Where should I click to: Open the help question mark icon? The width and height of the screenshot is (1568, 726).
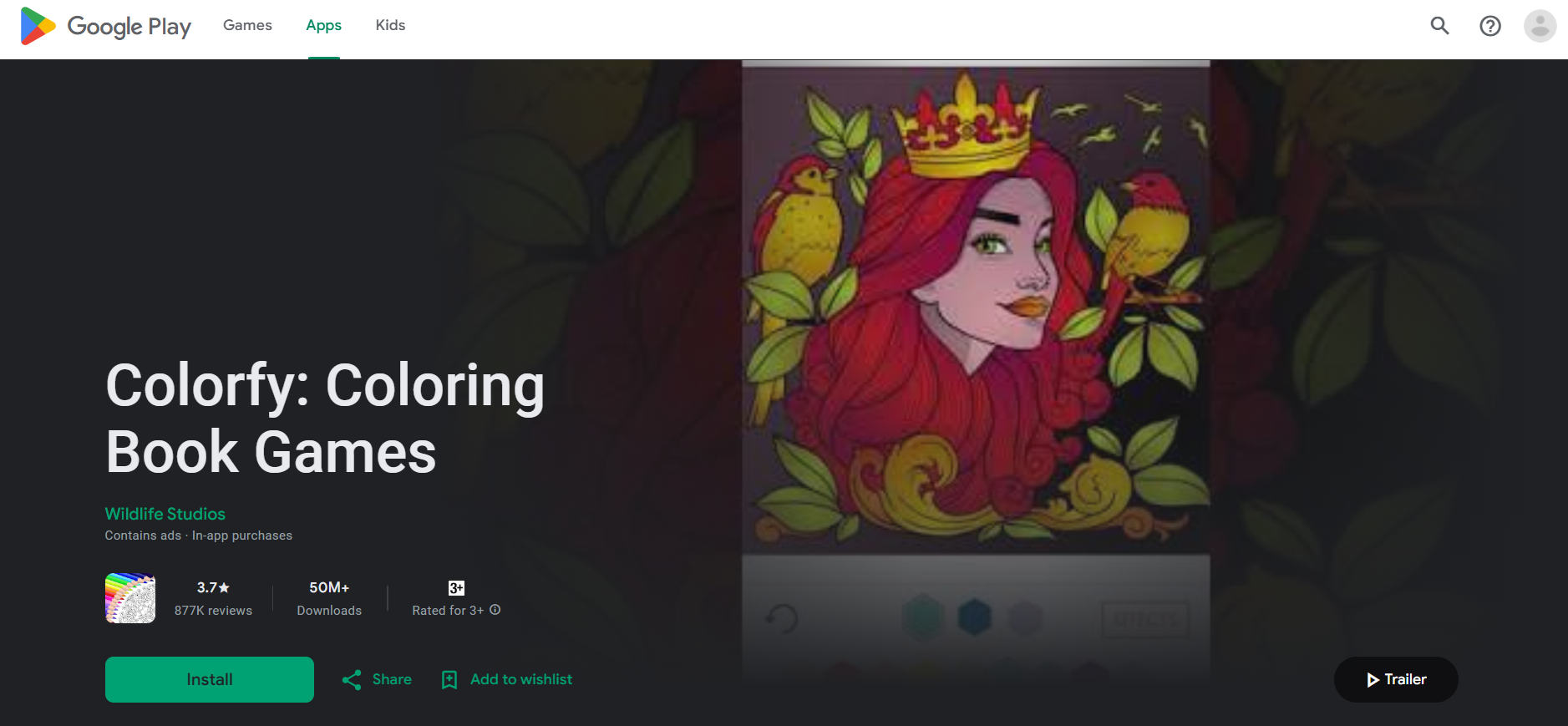[x=1489, y=26]
